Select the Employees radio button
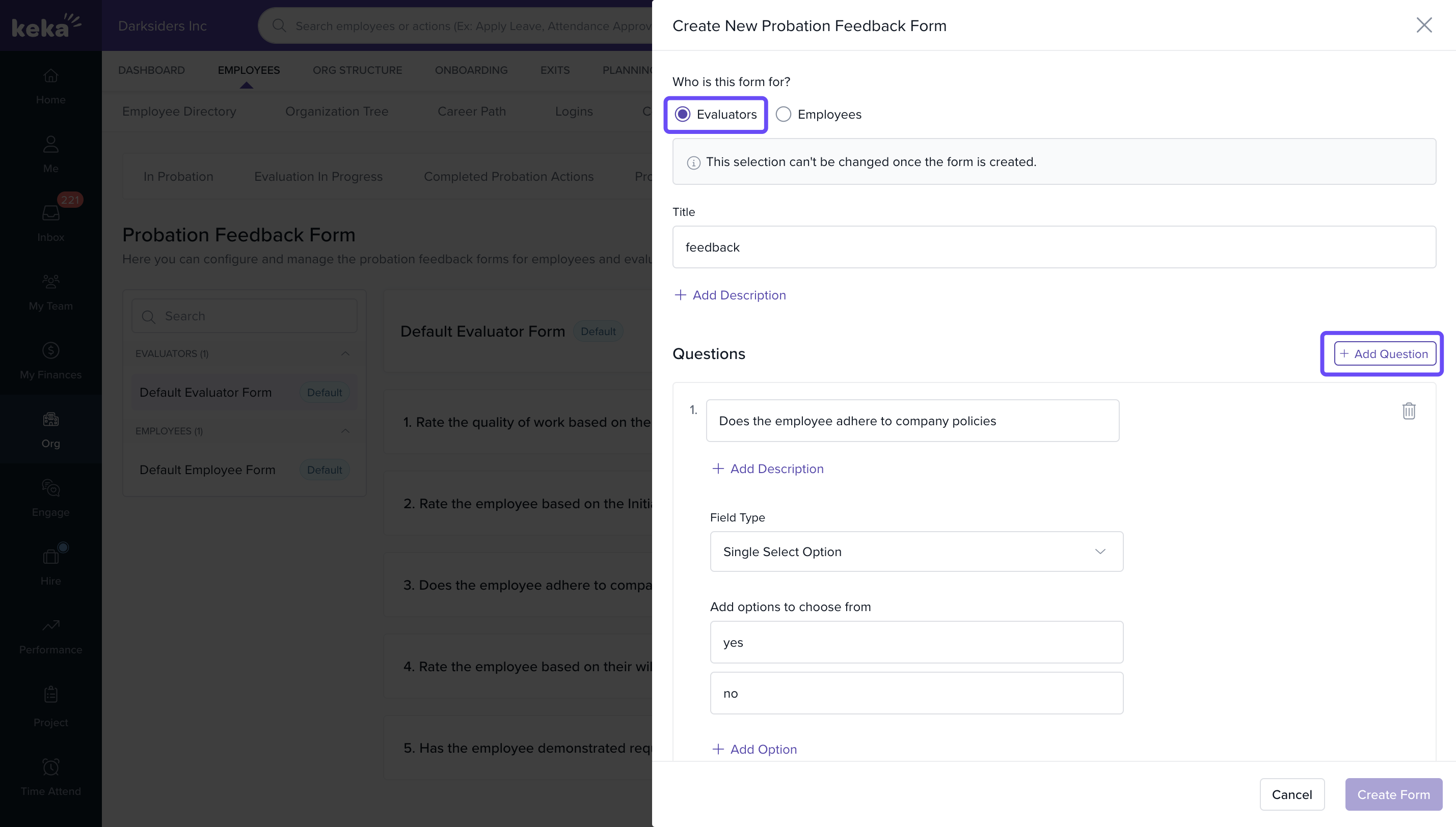This screenshot has width=1456, height=827. pos(784,114)
